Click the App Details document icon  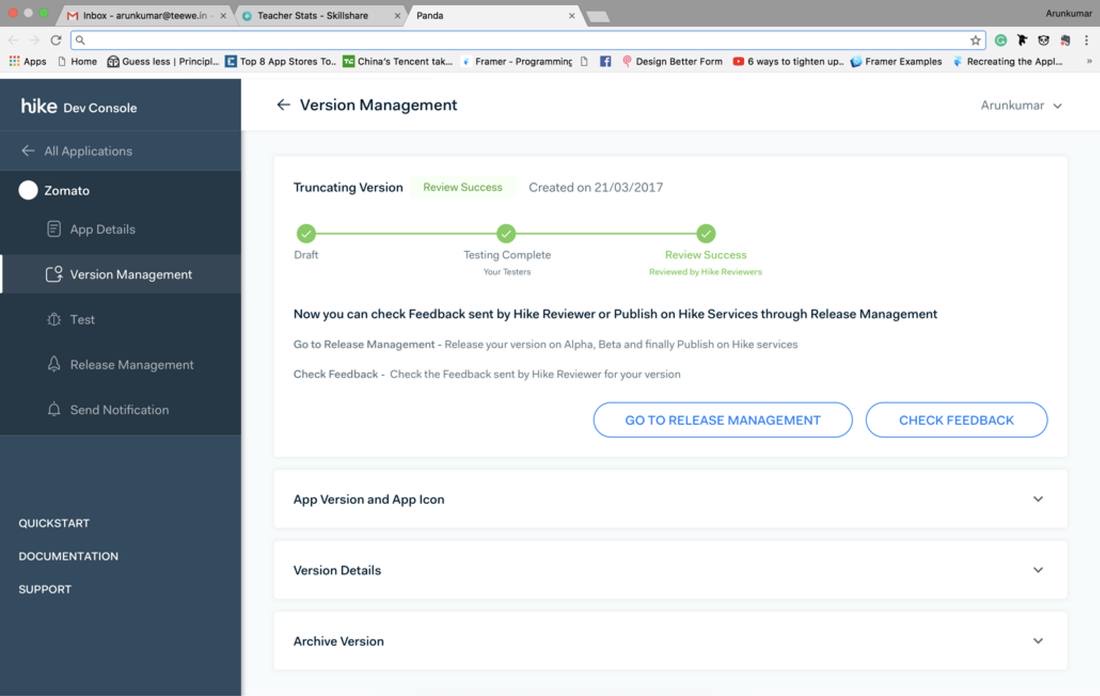pyautogui.click(x=54, y=229)
